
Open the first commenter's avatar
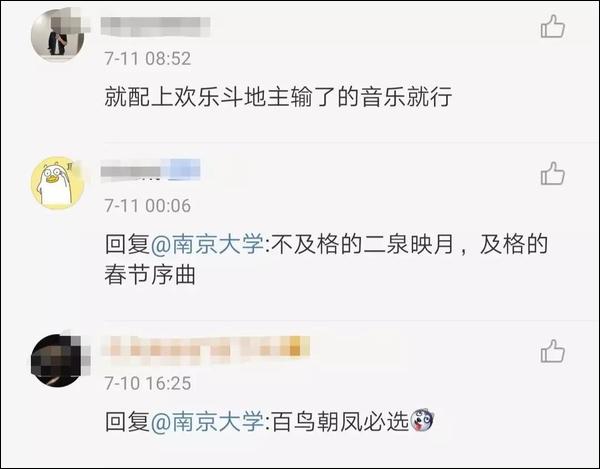click(x=57, y=36)
